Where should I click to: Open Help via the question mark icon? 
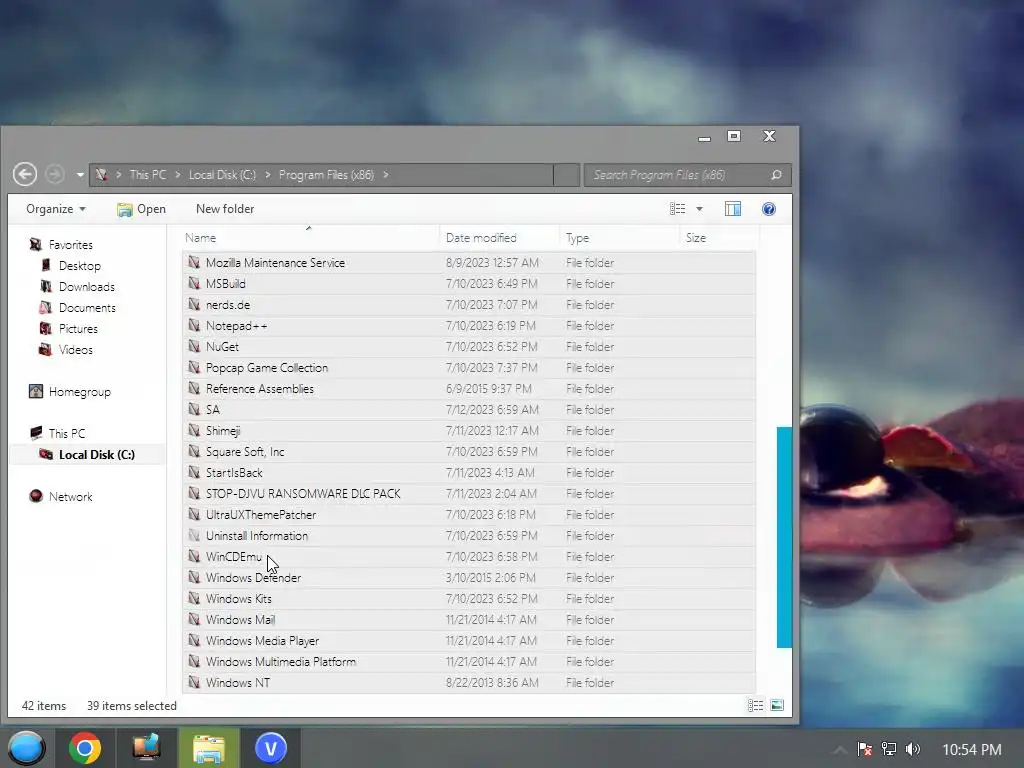click(769, 209)
